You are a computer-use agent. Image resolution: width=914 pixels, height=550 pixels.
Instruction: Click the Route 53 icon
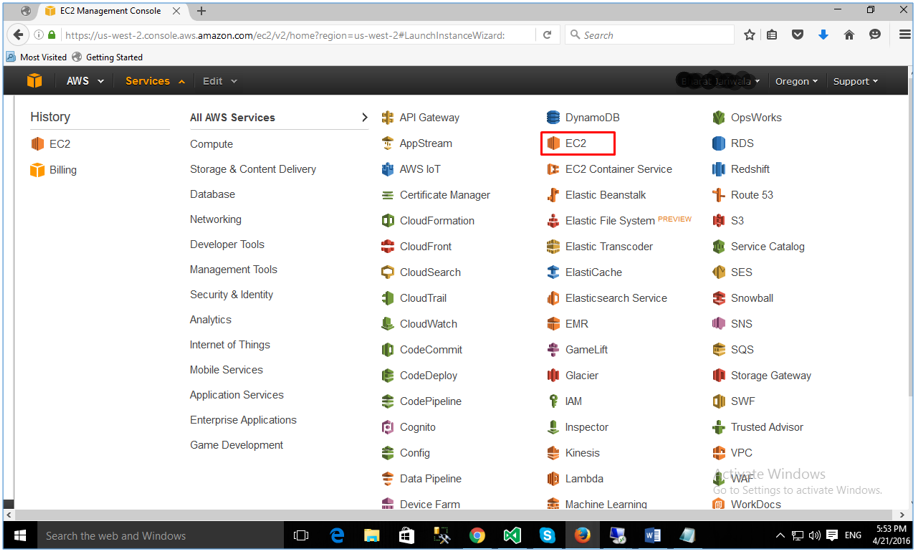click(719, 195)
